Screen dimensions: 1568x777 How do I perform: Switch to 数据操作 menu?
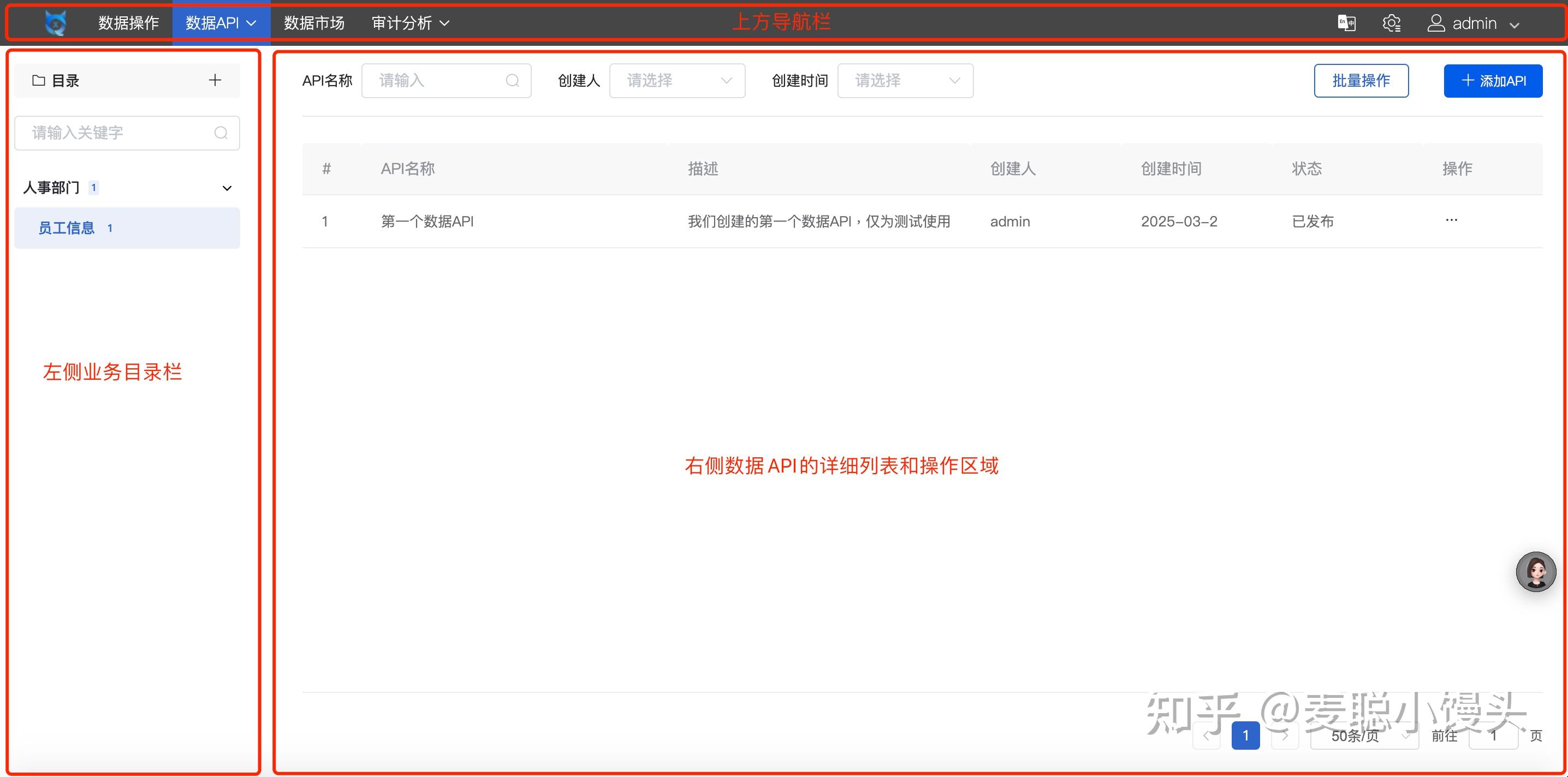(128, 23)
